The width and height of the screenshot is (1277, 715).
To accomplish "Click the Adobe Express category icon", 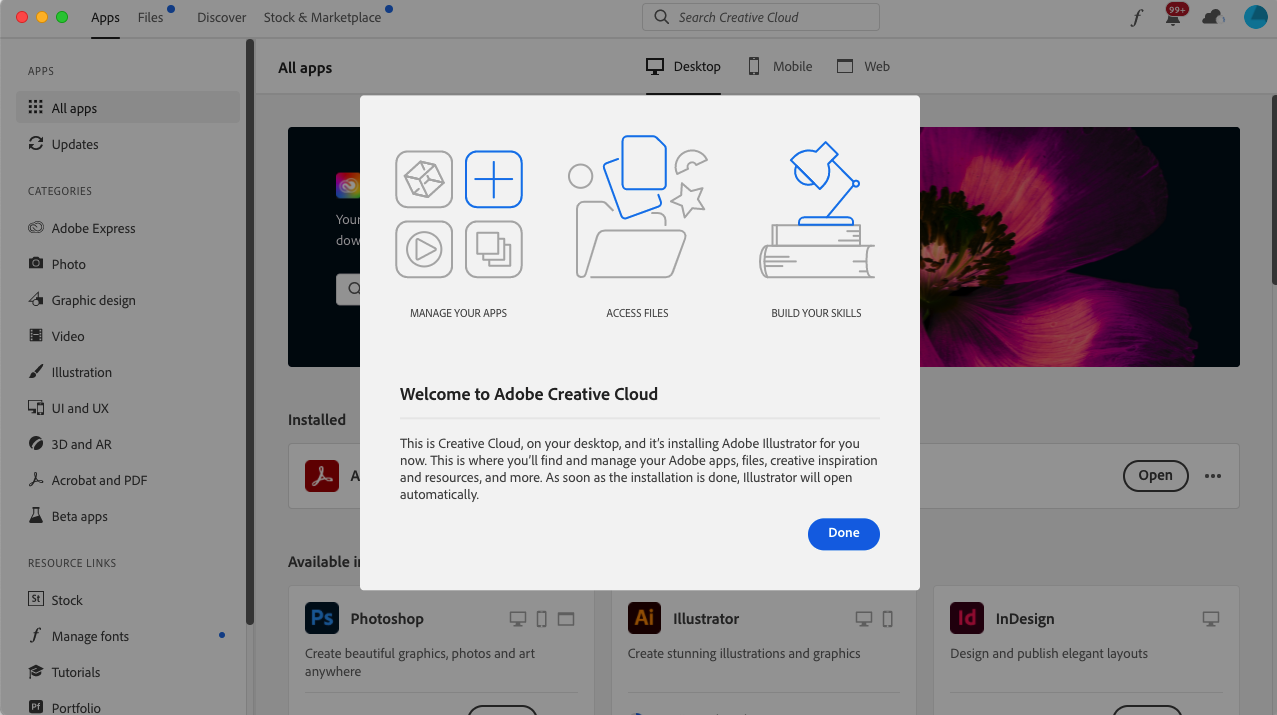I will point(36,228).
